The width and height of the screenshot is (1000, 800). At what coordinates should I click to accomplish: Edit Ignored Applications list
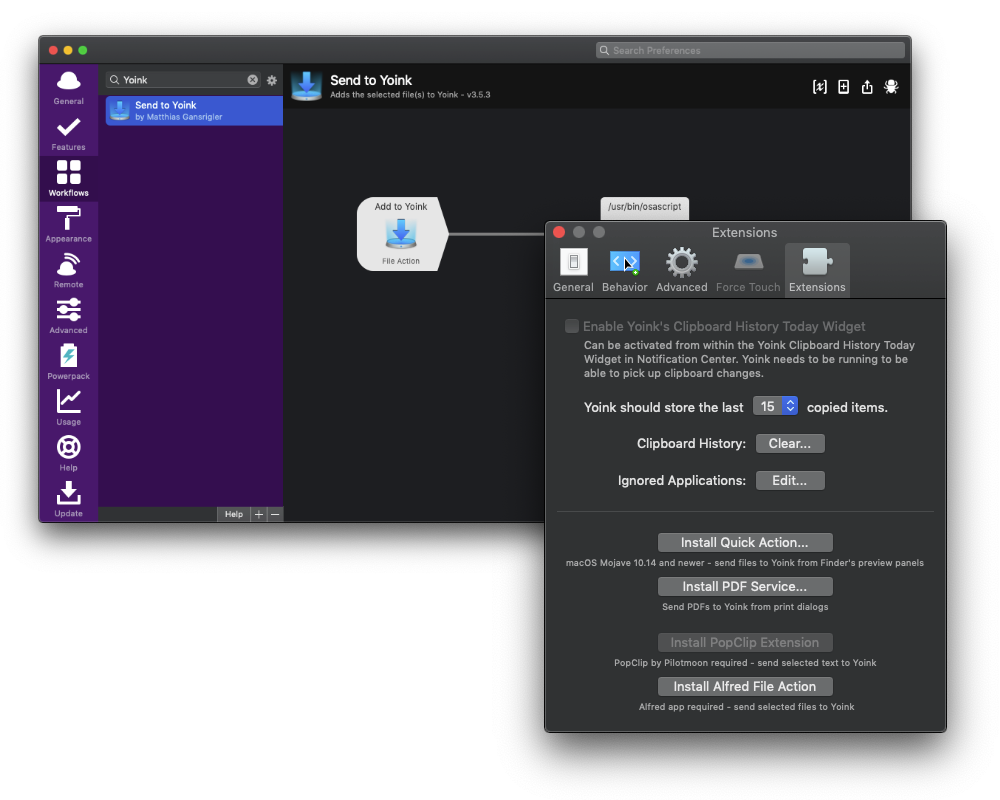point(790,480)
